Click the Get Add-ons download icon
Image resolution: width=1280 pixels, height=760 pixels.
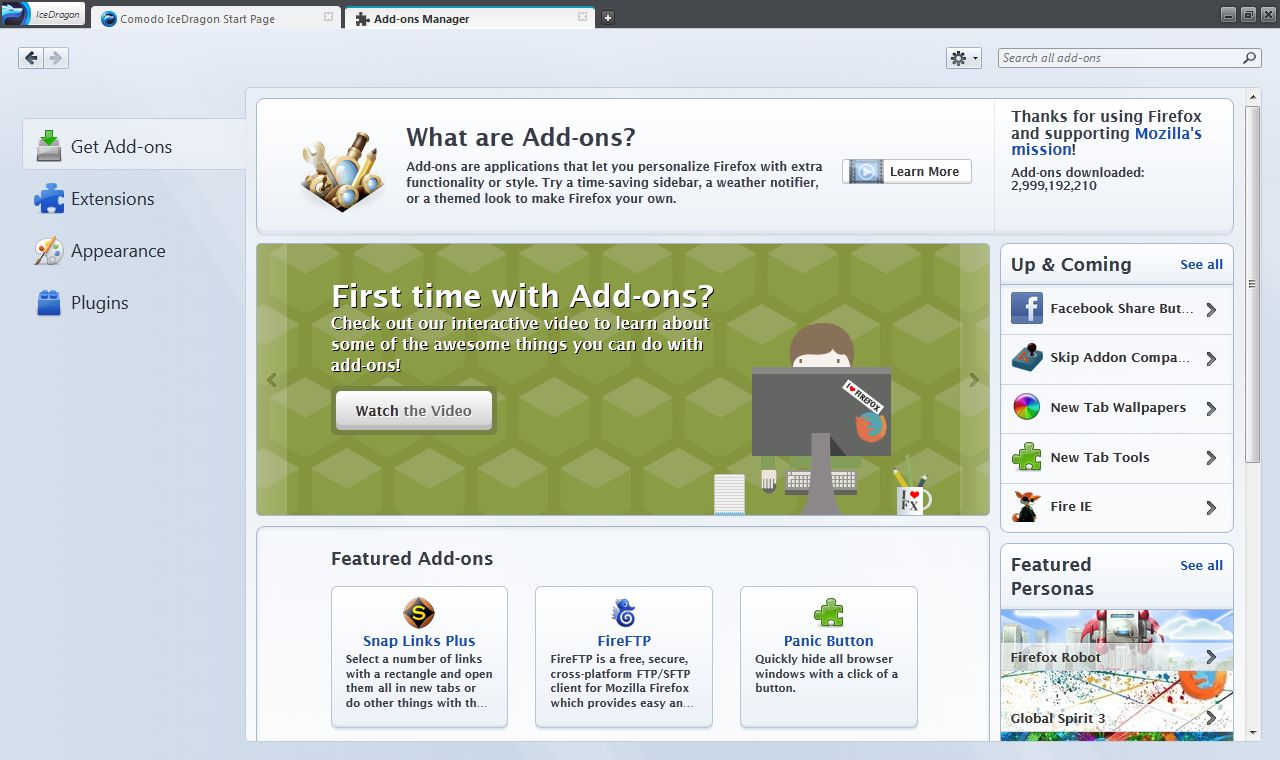(x=48, y=146)
